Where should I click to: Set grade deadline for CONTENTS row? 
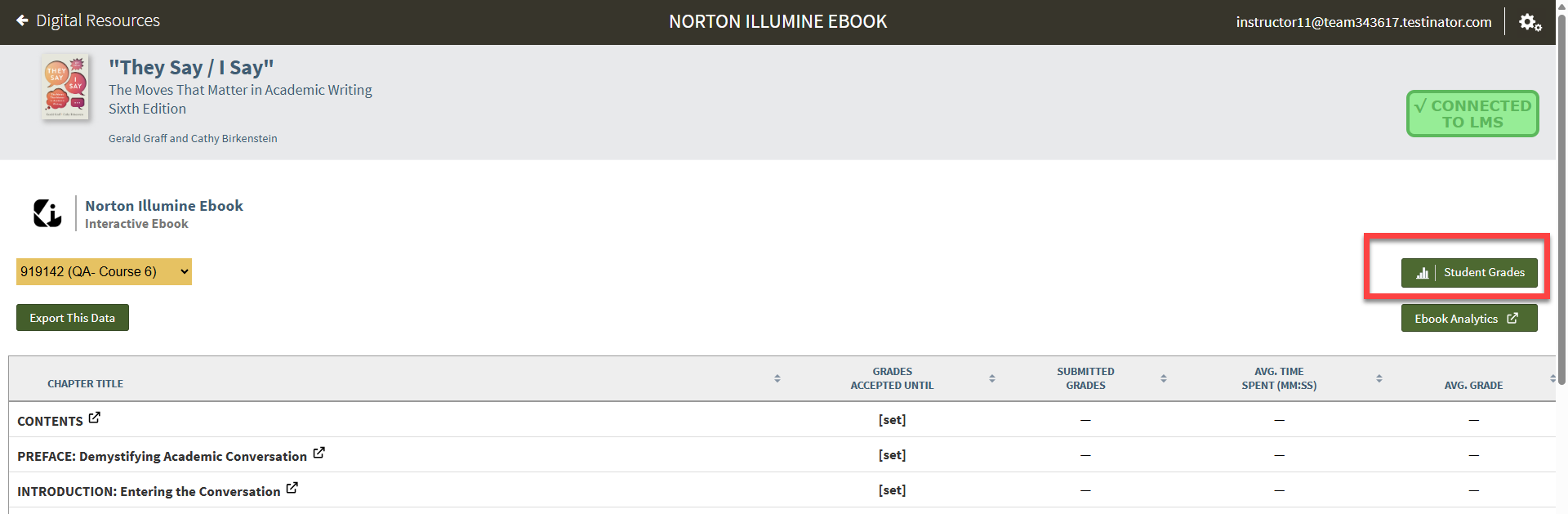(892, 420)
